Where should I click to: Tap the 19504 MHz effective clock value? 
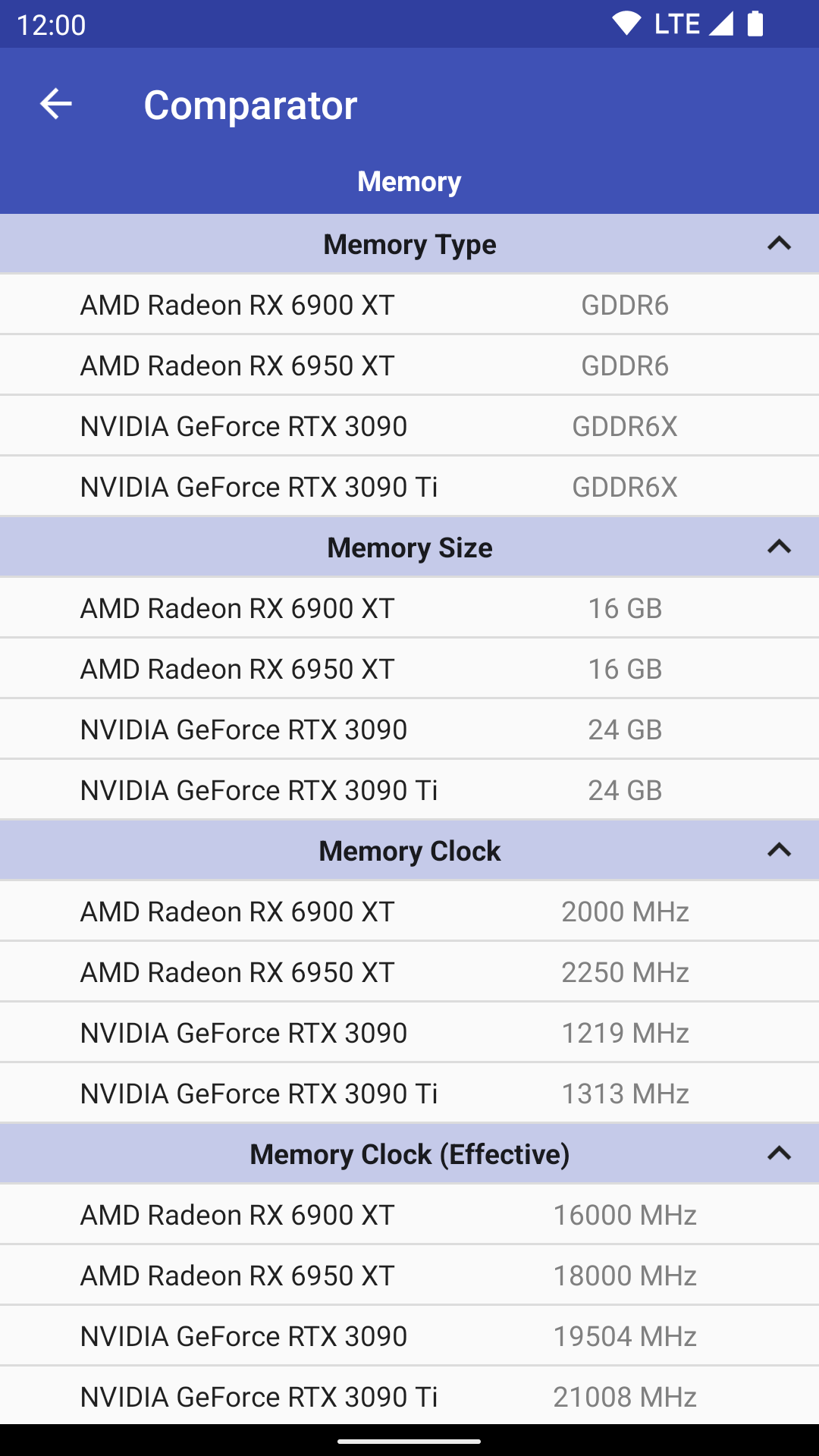[x=625, y=1336]
